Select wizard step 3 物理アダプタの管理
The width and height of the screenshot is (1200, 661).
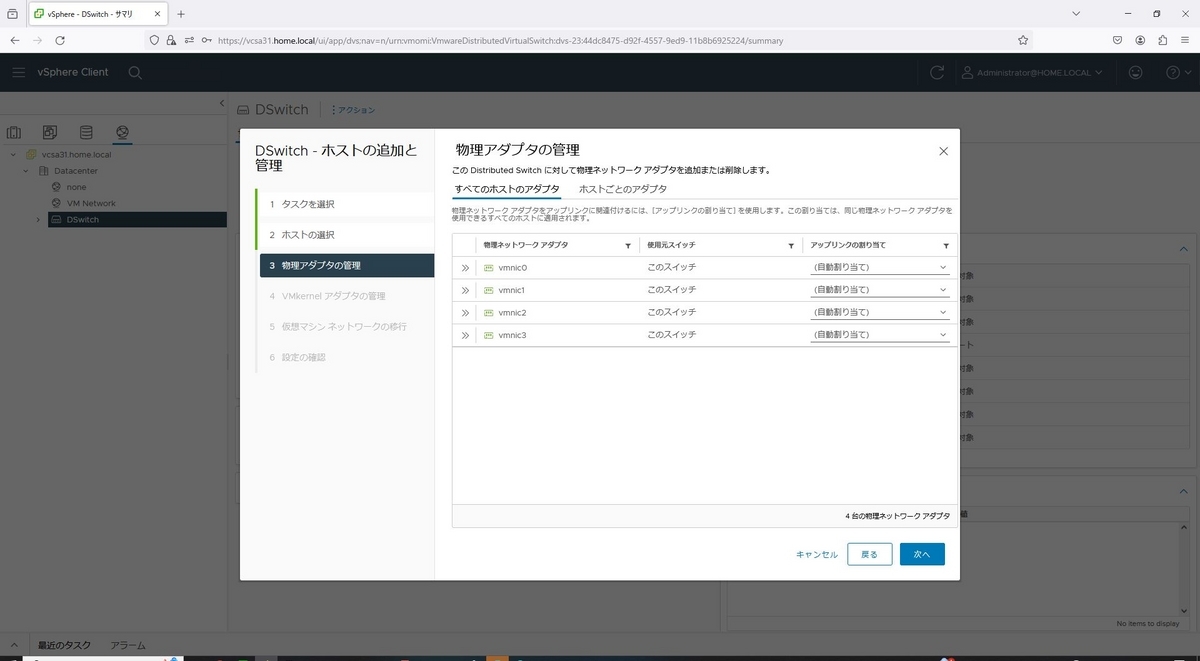click(x=346, y=265)
